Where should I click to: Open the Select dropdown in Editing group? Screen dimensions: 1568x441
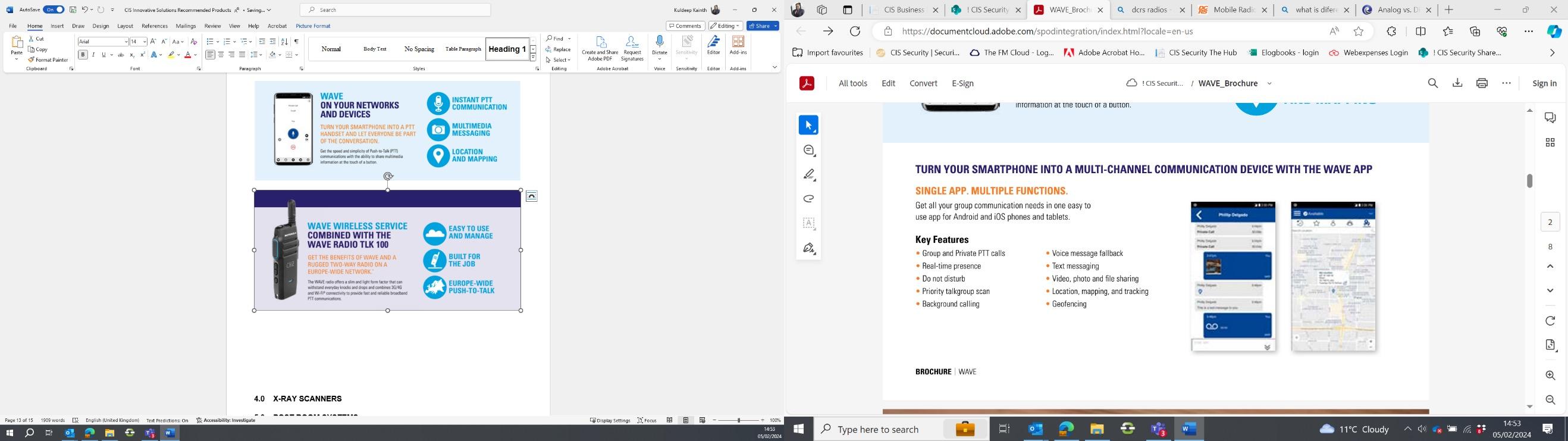(x=558, y=60)
